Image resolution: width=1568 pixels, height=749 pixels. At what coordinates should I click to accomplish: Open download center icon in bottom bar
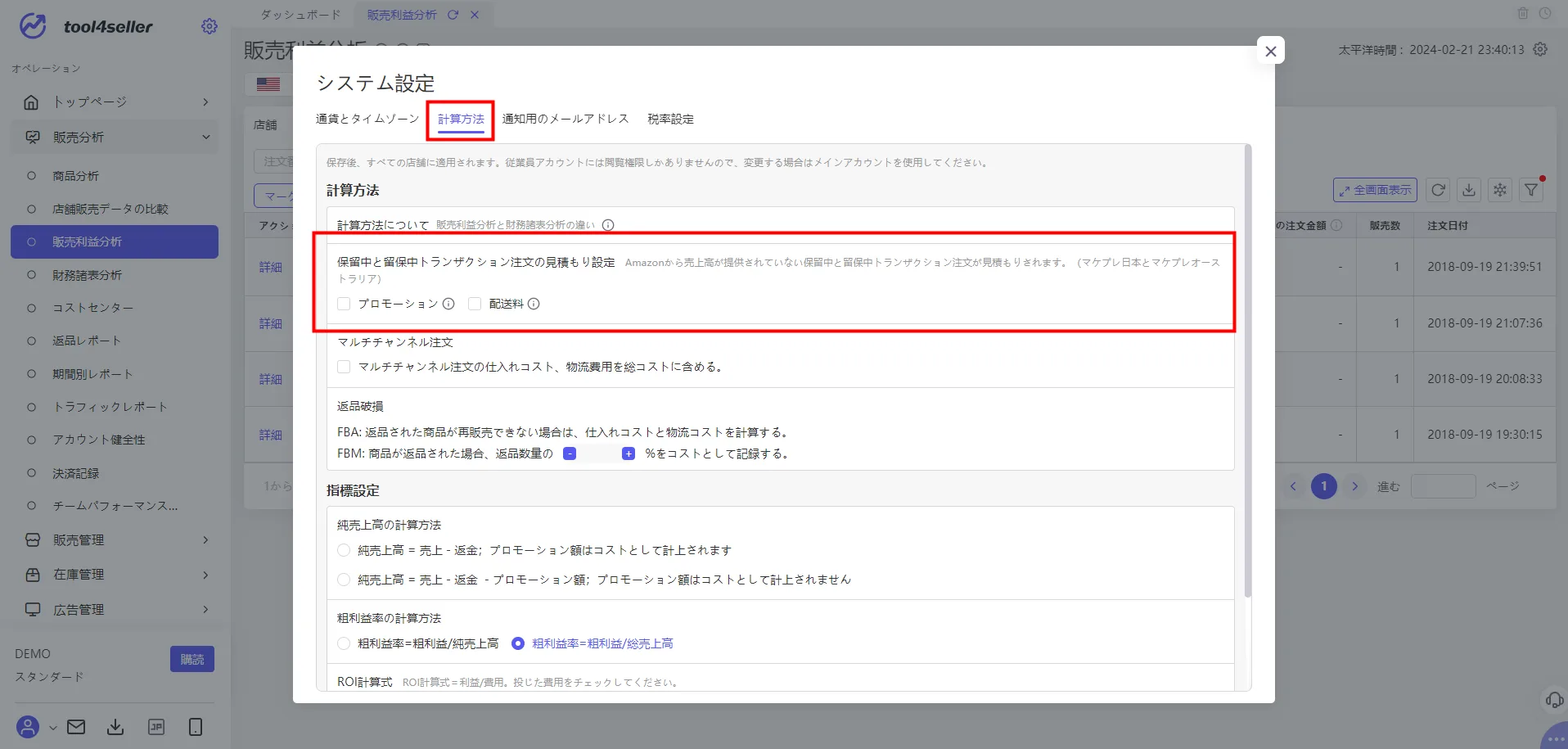(x=115, y=727)
